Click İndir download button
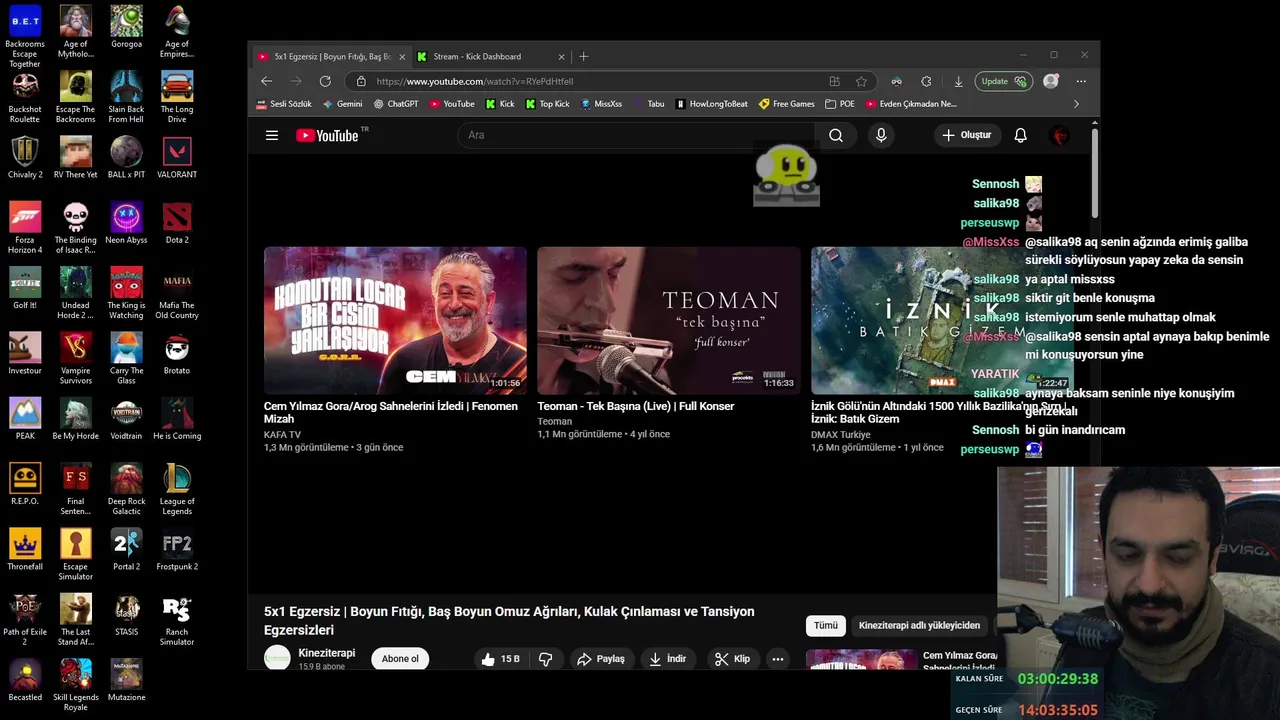 668,659
